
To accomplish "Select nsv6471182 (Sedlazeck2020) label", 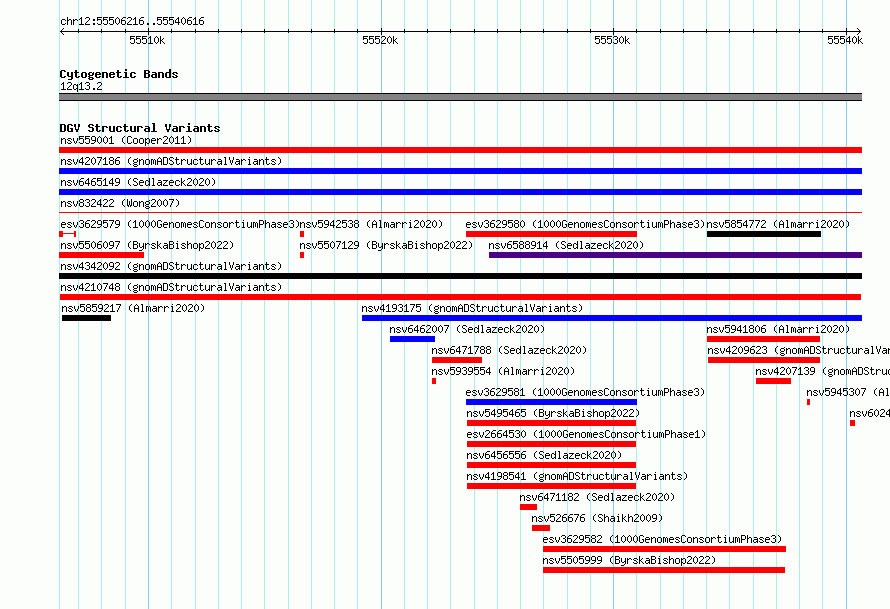I will [597, 497].
